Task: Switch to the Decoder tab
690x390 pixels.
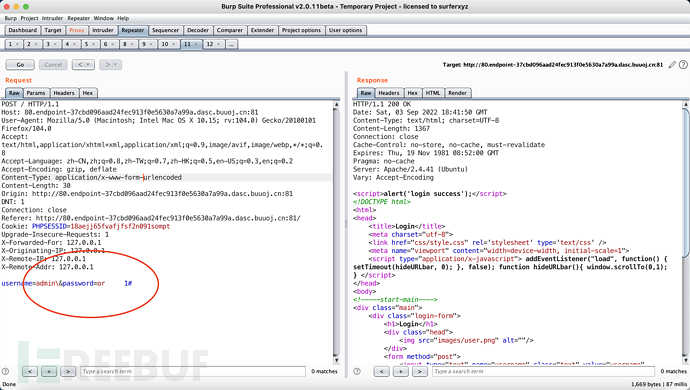Action: [x=198, y=30]
